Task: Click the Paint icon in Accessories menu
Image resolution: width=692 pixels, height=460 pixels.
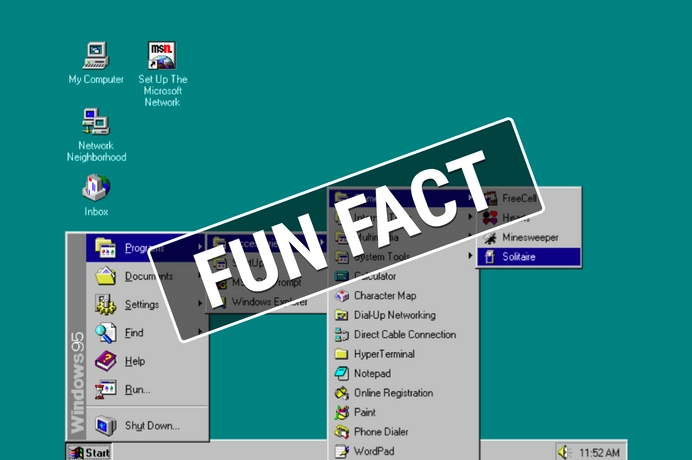Action: (x=342, y=413)
